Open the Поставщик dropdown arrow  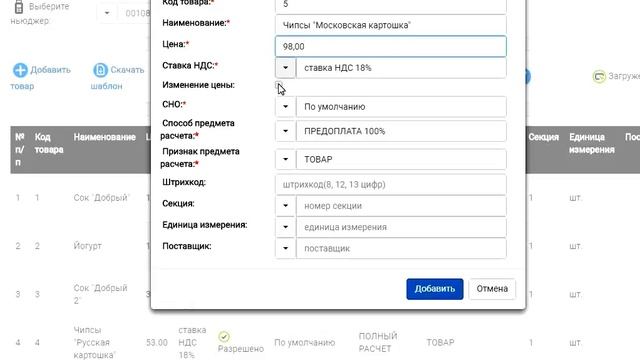[x=285, y=248]
